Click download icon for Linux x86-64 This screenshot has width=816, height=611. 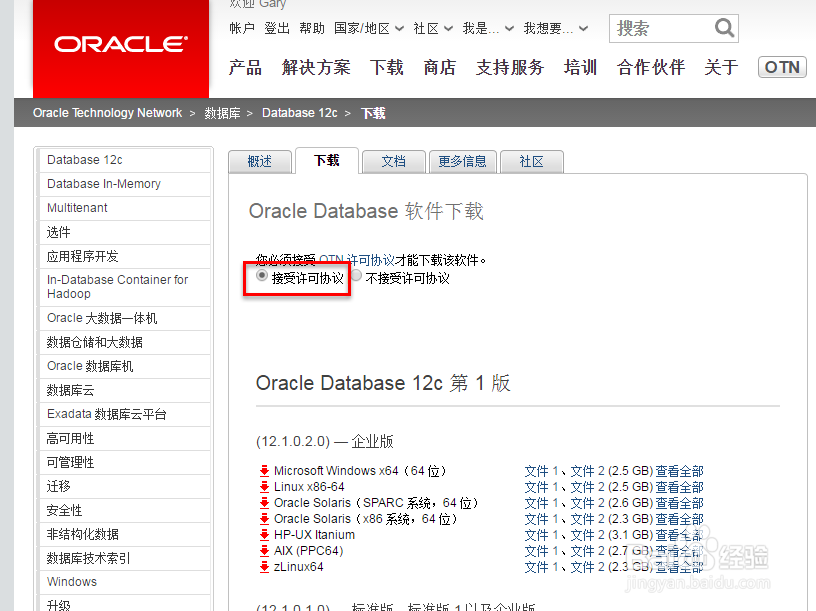tap(264, 487)
